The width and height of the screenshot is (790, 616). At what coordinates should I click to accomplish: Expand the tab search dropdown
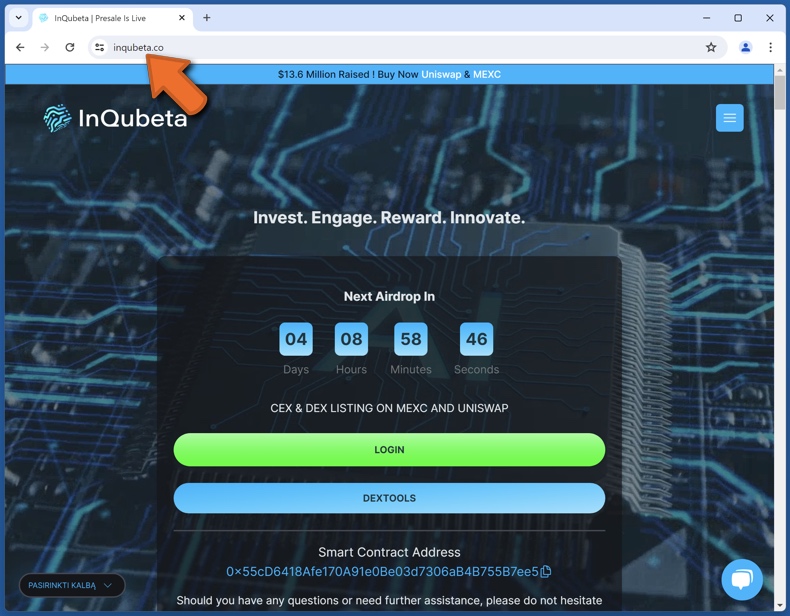tap(19, 18)
